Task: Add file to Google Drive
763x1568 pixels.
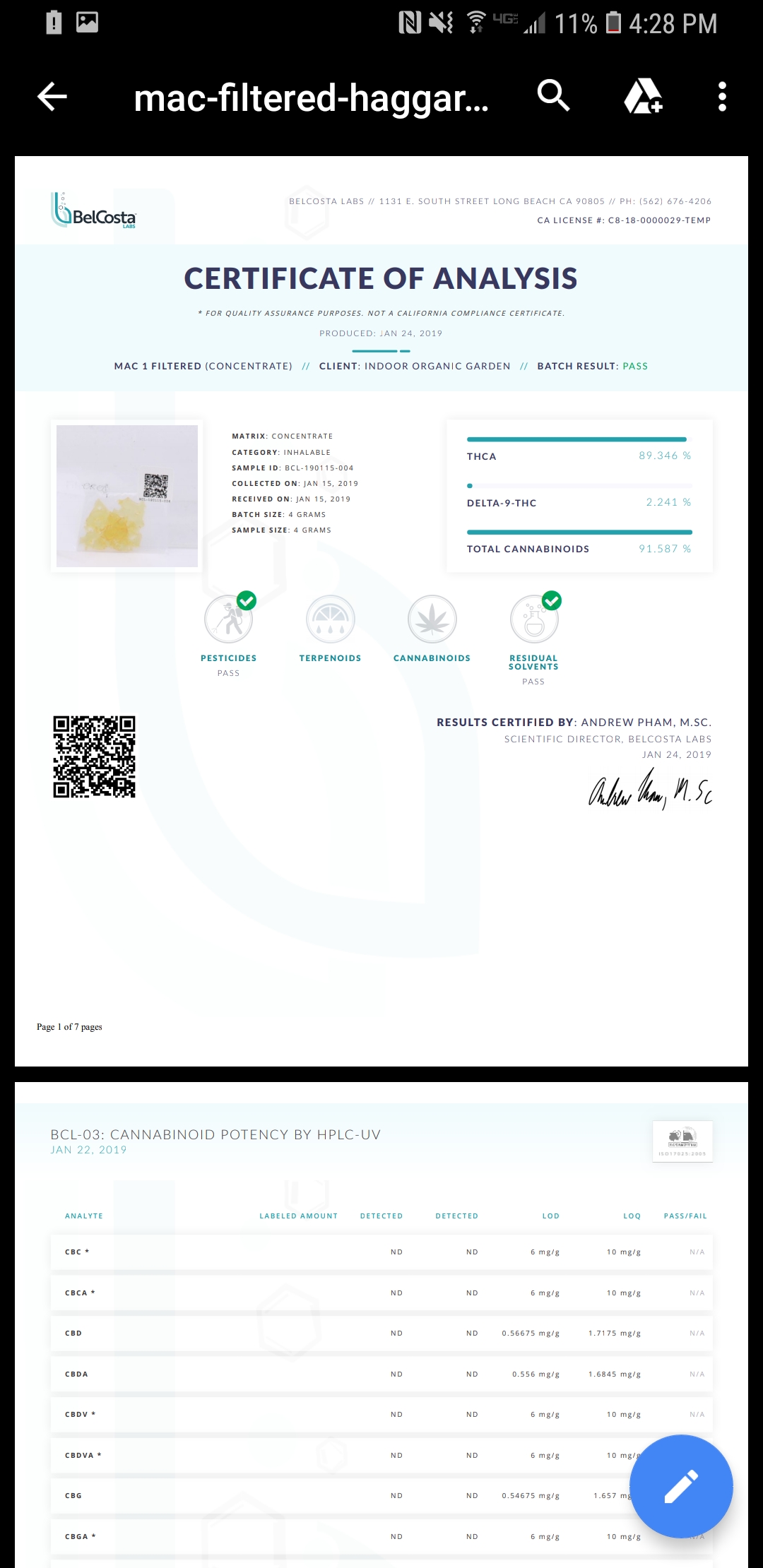Action: (643, 96)
